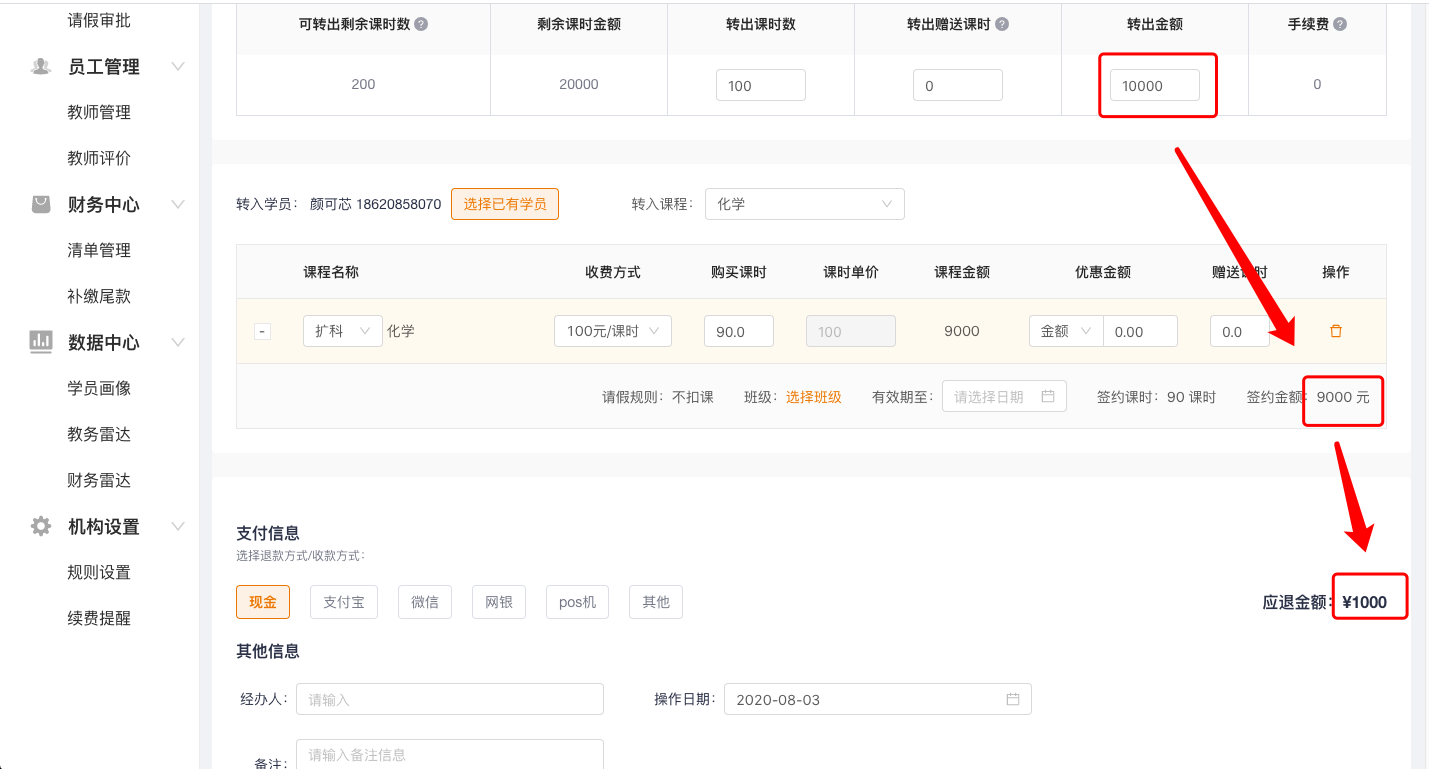Viewport: 1429px width, 769px height.
Task: Select 现金 payment method
Action: (263, 602)
